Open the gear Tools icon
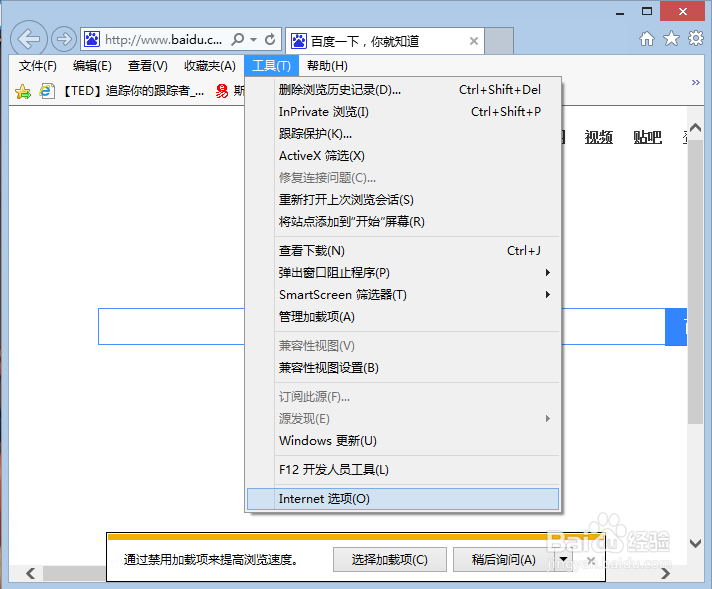Screen dimensions: 712x589 click(x=696, y=39)
